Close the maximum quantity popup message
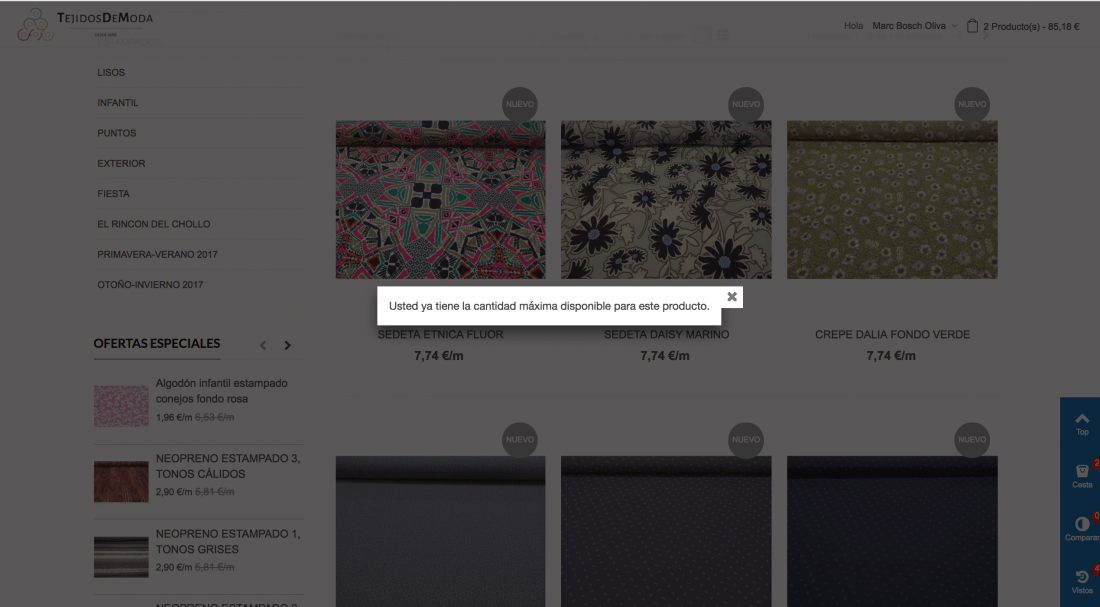 tap(732, 297)
